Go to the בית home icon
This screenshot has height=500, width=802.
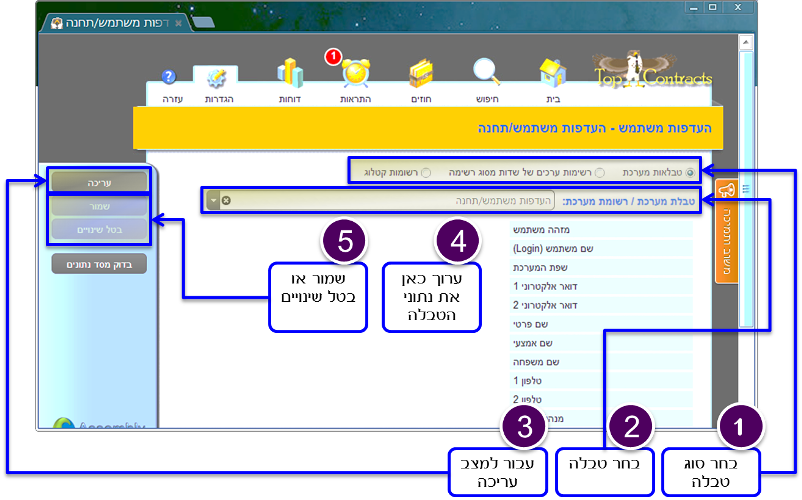point(553,73)
